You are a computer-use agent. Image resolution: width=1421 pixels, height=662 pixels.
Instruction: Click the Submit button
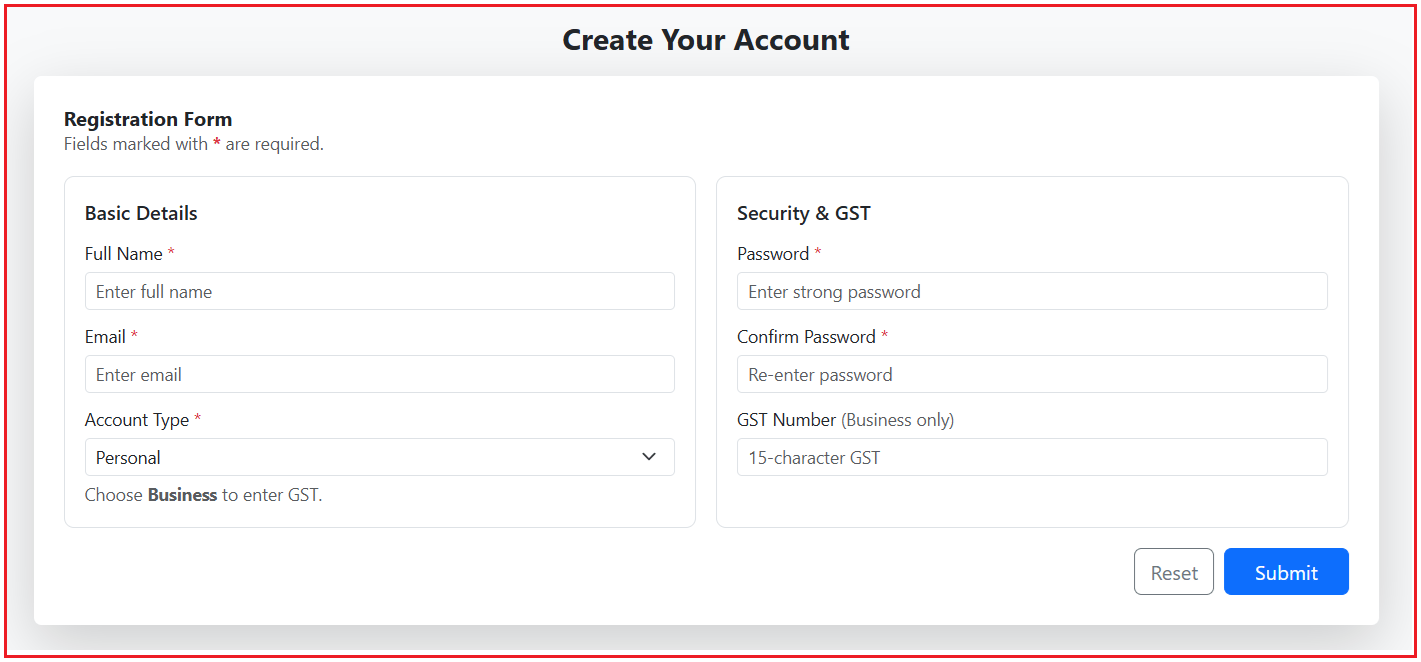(1286, 571)
